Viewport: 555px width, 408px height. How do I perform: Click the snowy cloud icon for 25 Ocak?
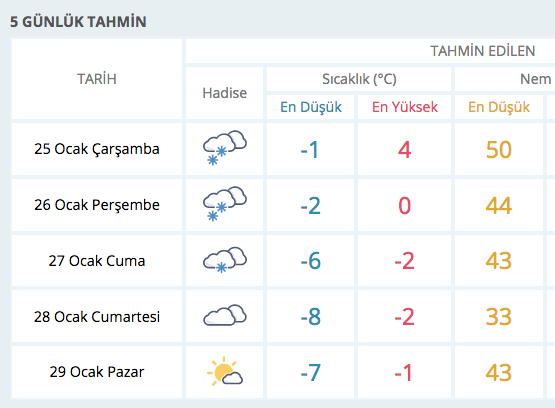point(225,148)
